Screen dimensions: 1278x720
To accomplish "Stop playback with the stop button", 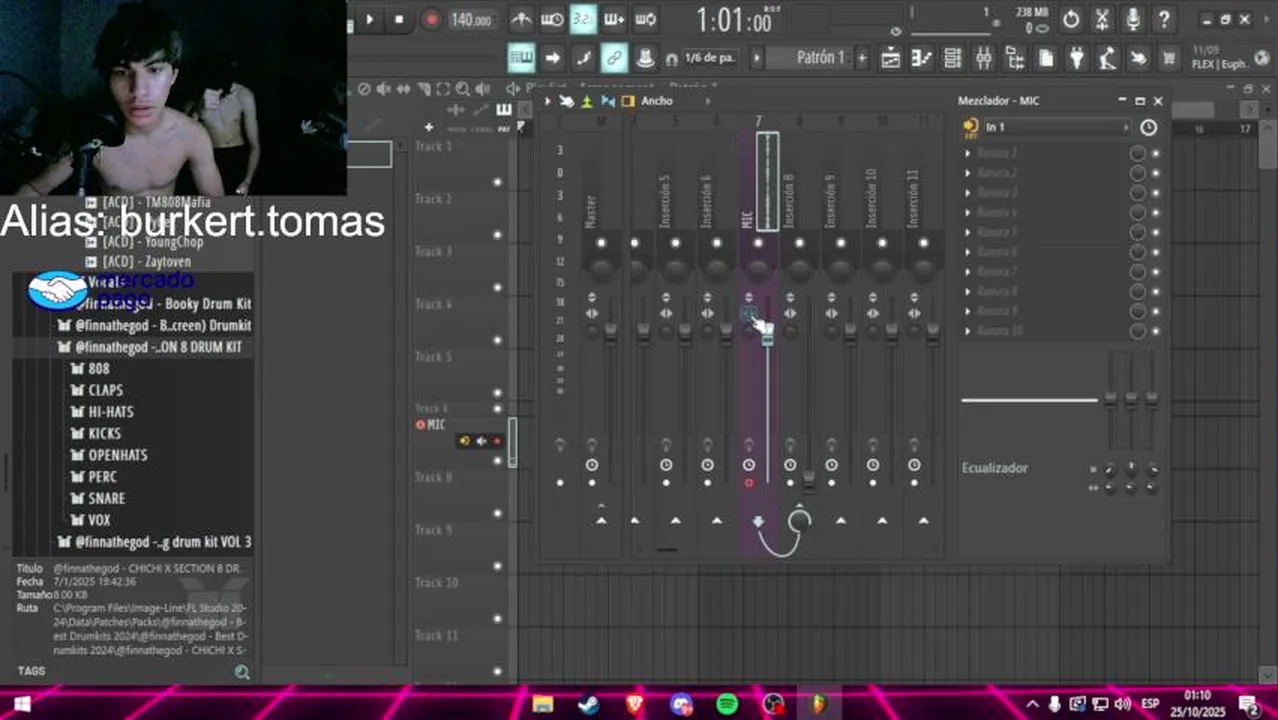I will pos(399,19).
